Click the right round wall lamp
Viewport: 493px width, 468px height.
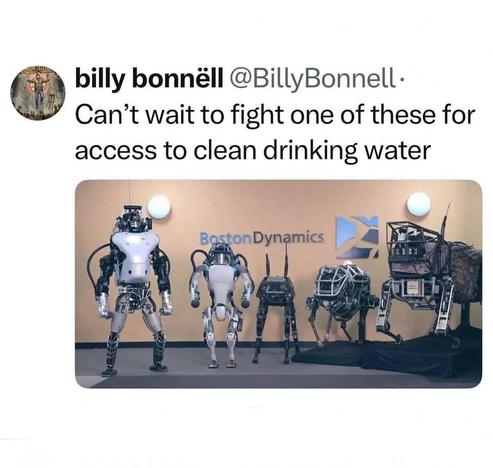pos(418,203)
